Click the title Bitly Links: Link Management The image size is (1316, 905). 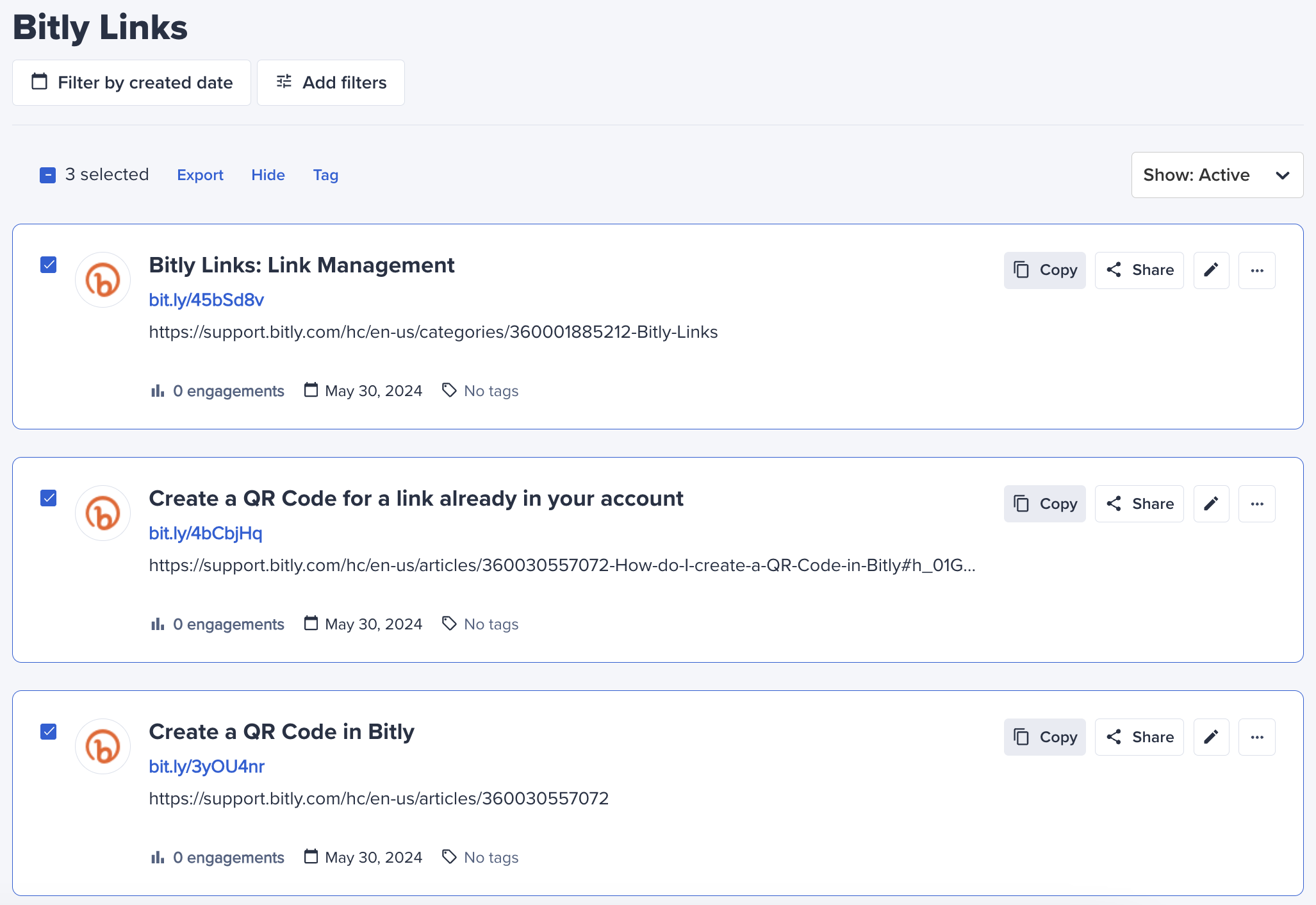coord(302,265)
